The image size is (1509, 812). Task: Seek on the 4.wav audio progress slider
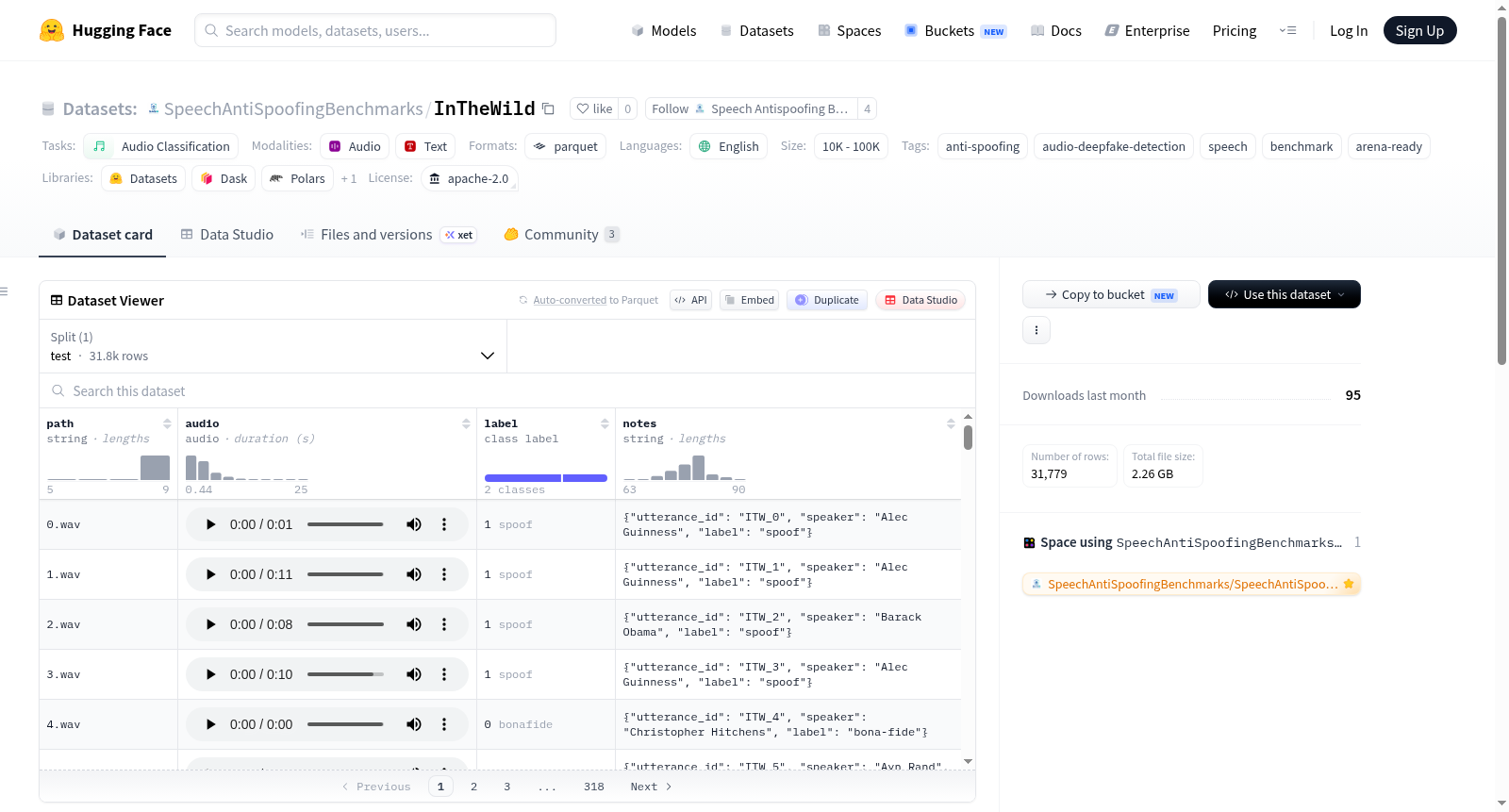tap(345, 724)
